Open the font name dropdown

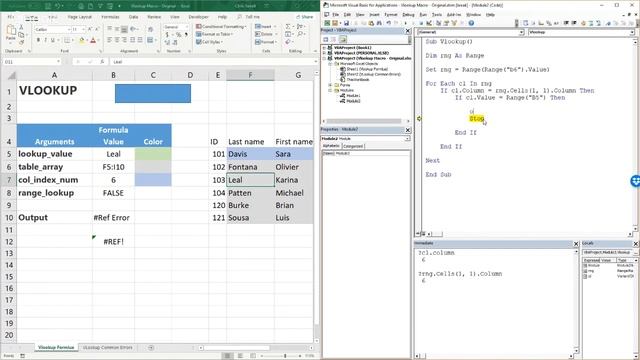click(69, 29)
